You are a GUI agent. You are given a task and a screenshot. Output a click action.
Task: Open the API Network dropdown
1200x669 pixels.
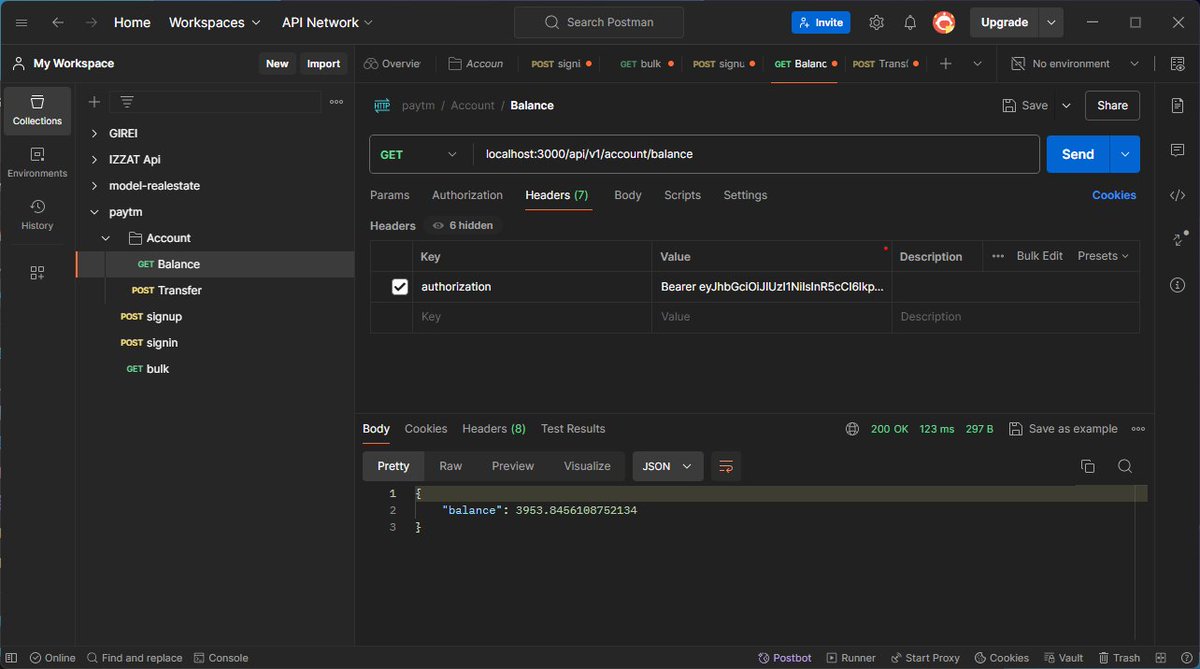[326, 22]
